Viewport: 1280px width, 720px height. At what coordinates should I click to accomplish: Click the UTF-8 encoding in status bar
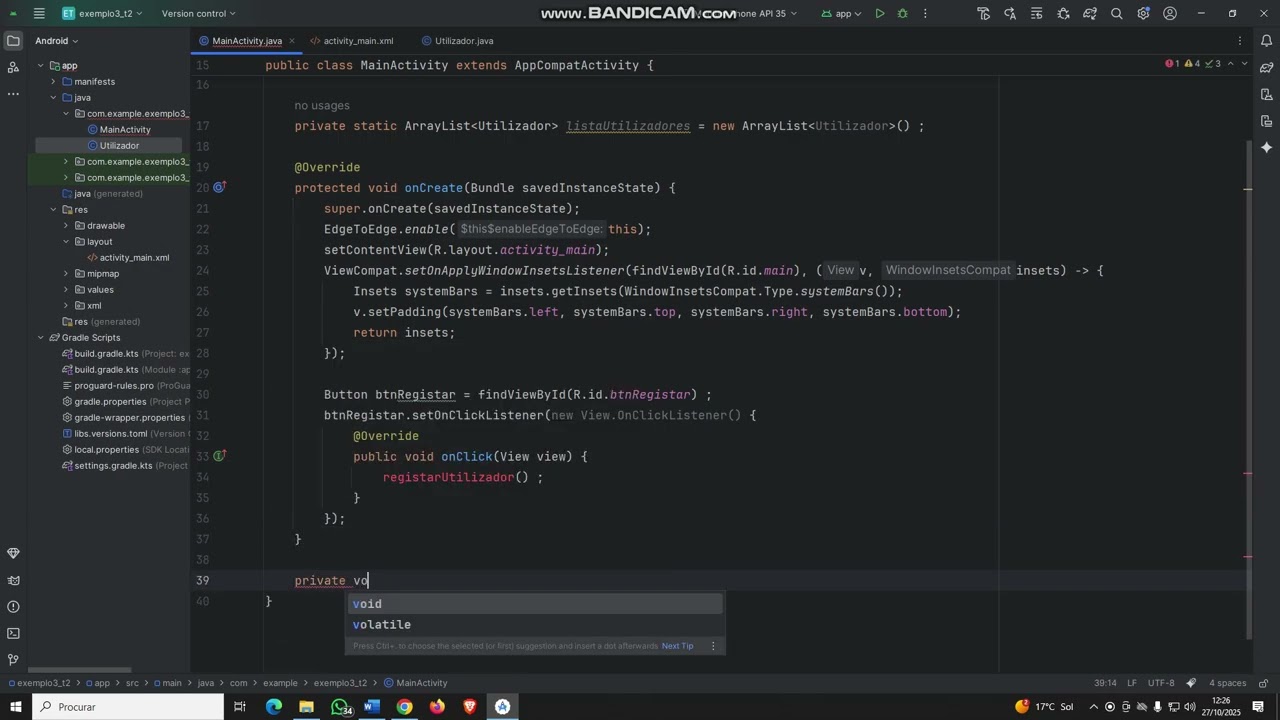(1161, 683)
